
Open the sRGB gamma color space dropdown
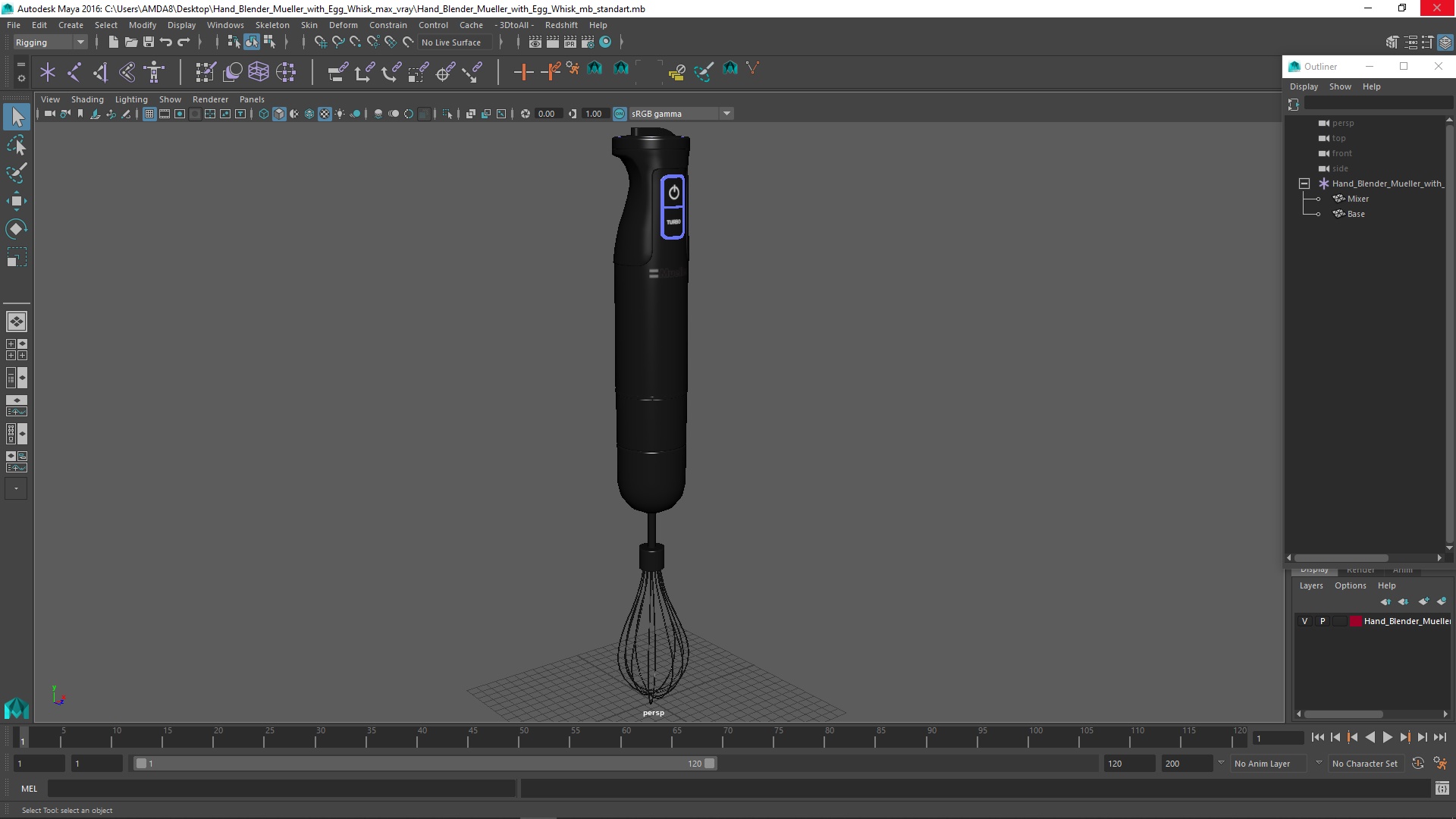[726, 114]
